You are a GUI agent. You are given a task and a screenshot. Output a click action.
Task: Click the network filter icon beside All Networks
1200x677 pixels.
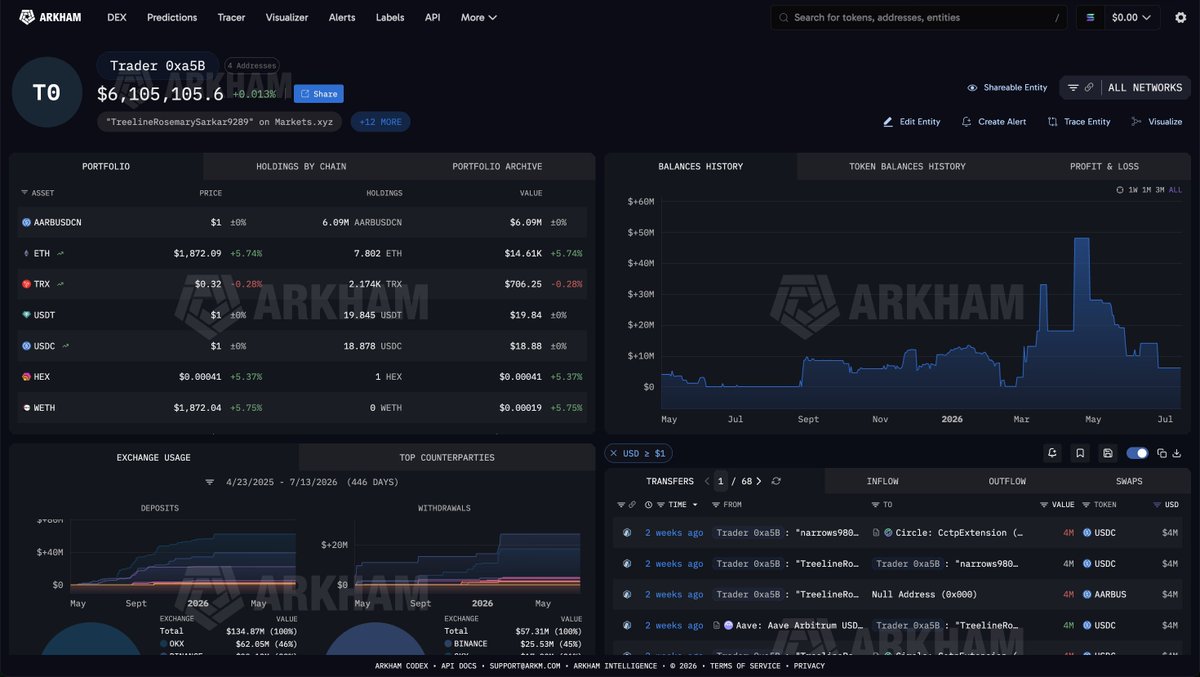point(1073,88)
